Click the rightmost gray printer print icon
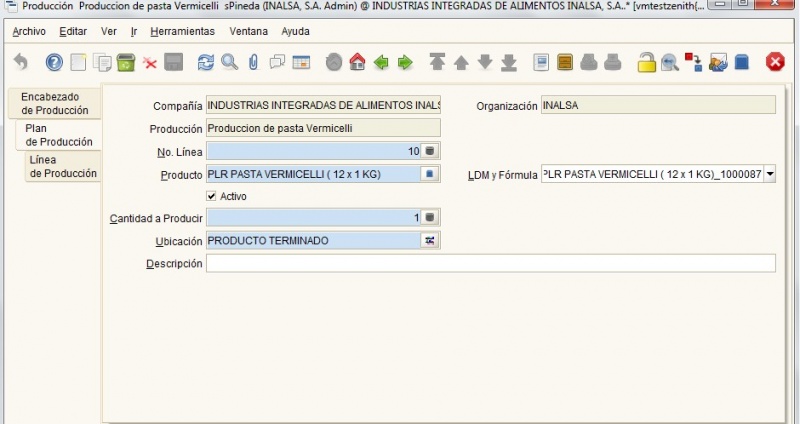800x424 pixels. click(612, 62)
